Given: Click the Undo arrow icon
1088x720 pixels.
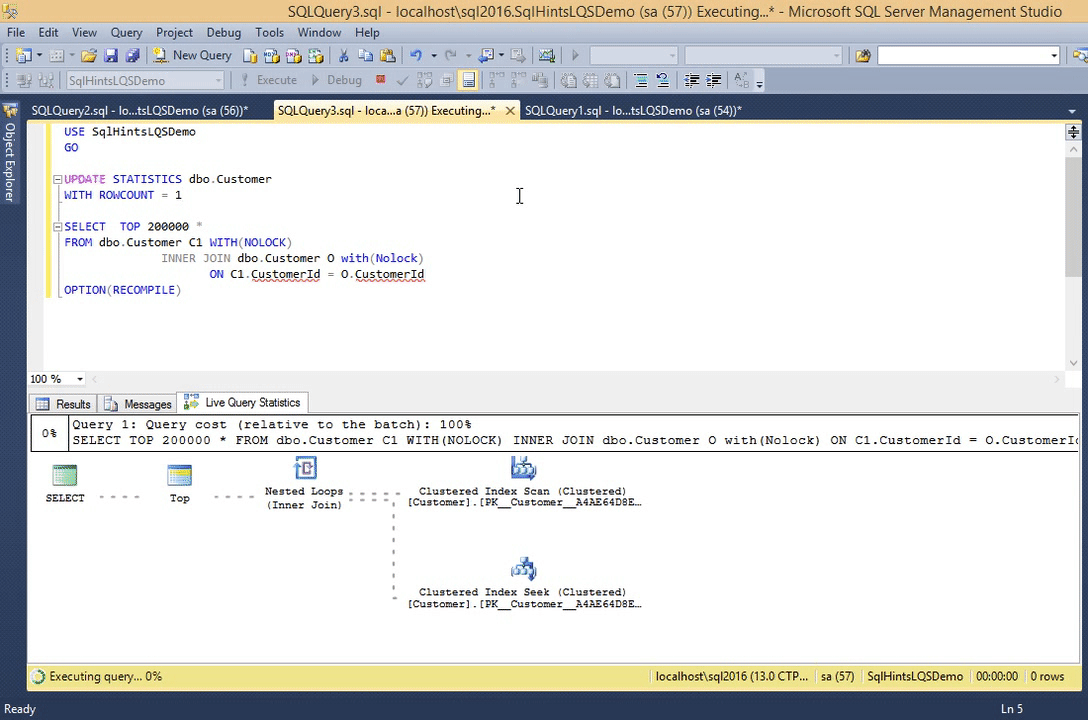Looking at the screenshot, I should [416, 56].
